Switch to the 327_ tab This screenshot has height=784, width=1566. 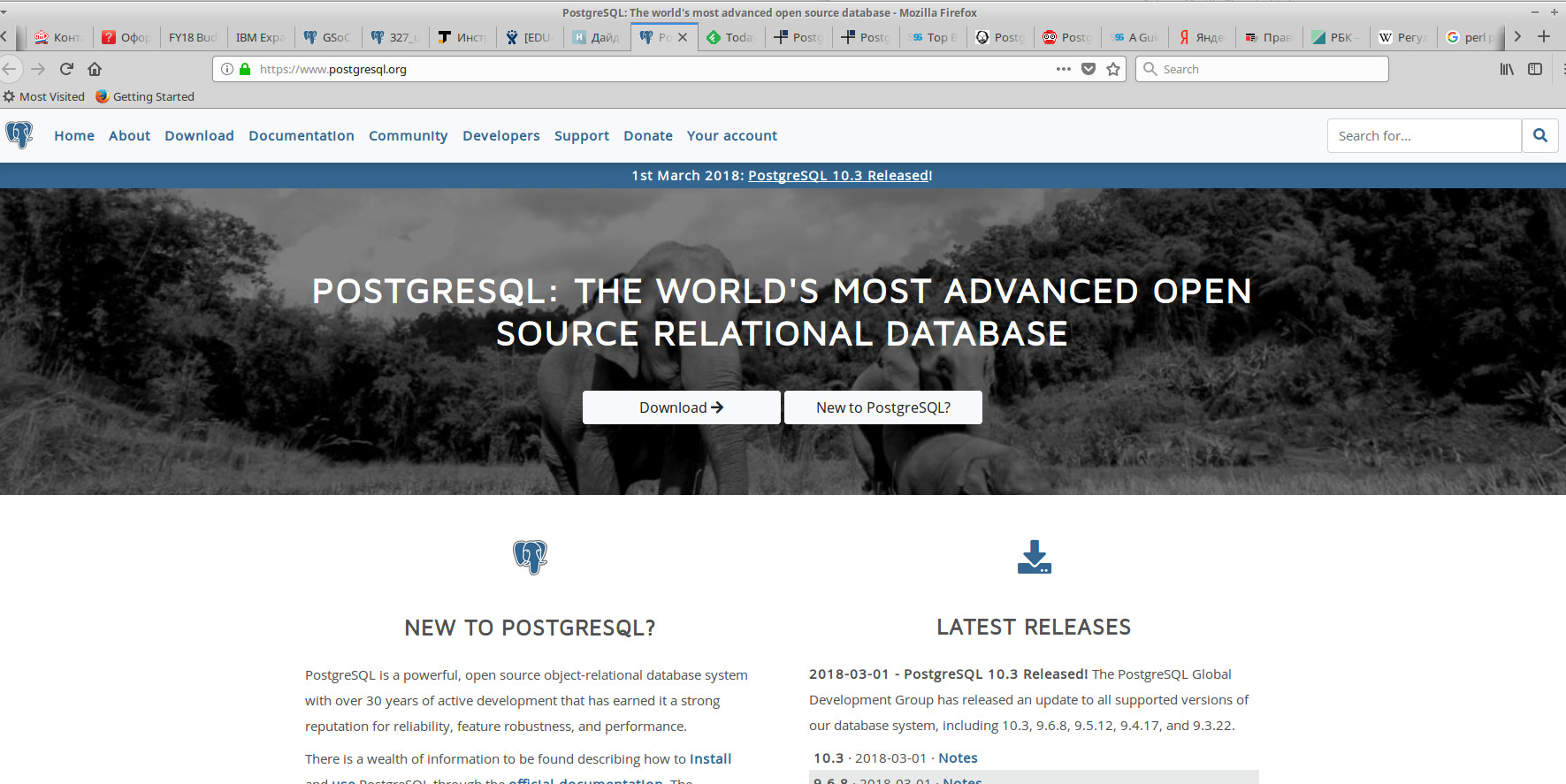tap(395, 37)
